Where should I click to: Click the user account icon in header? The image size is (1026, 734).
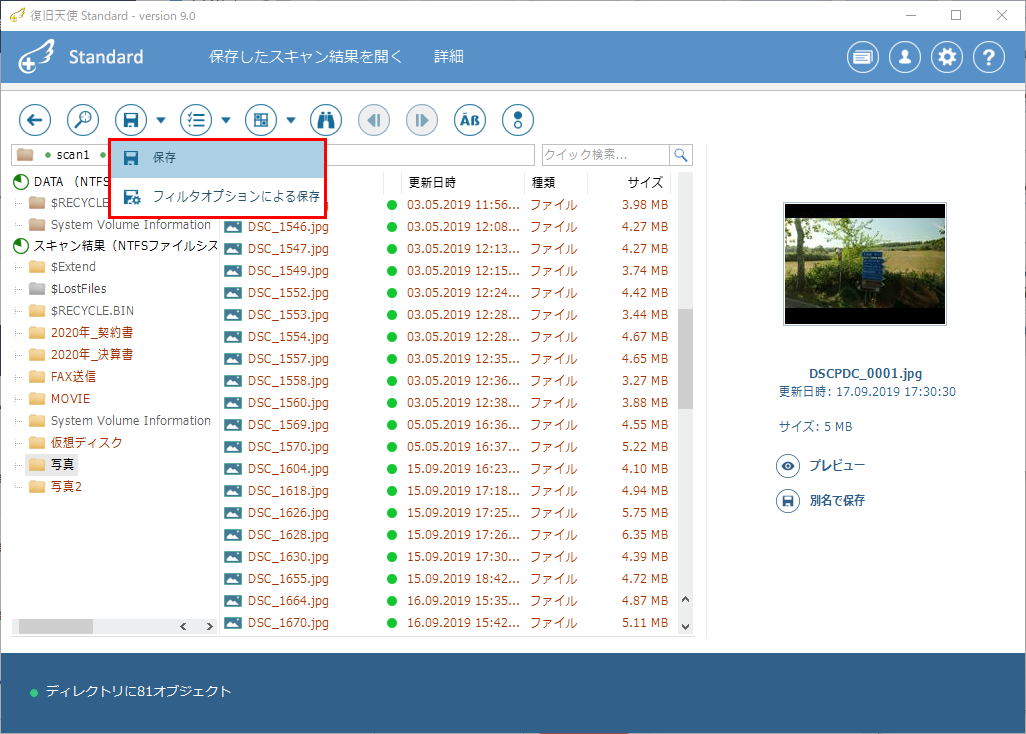(905, 58)
